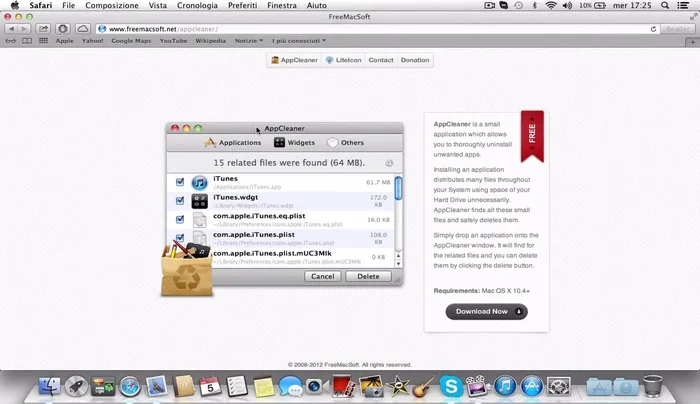Open iTunes from the Dock
The height and width of the screenshot is (404, 700).
(505, 386)
